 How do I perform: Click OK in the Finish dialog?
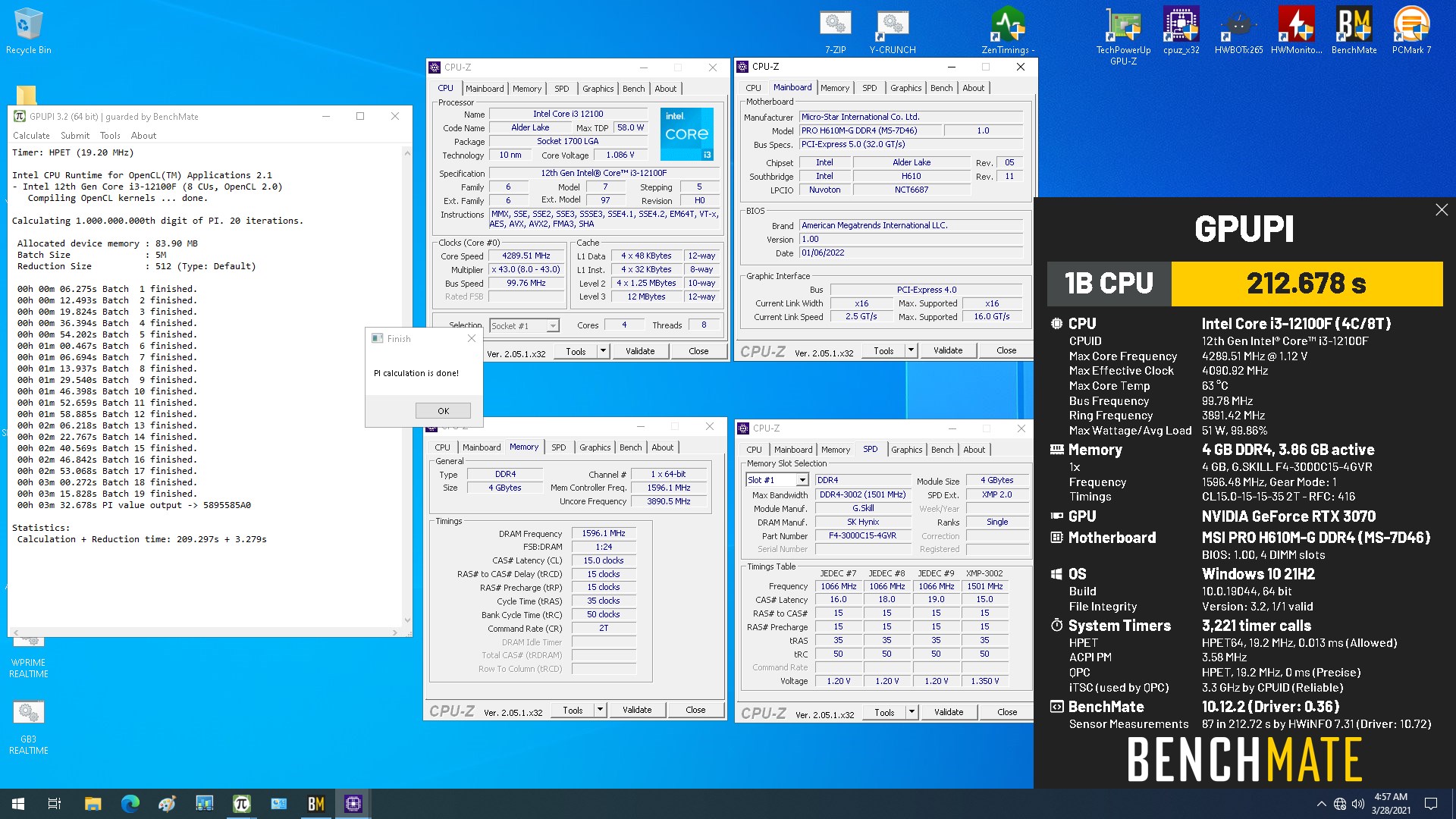click(x=443, y=411)
